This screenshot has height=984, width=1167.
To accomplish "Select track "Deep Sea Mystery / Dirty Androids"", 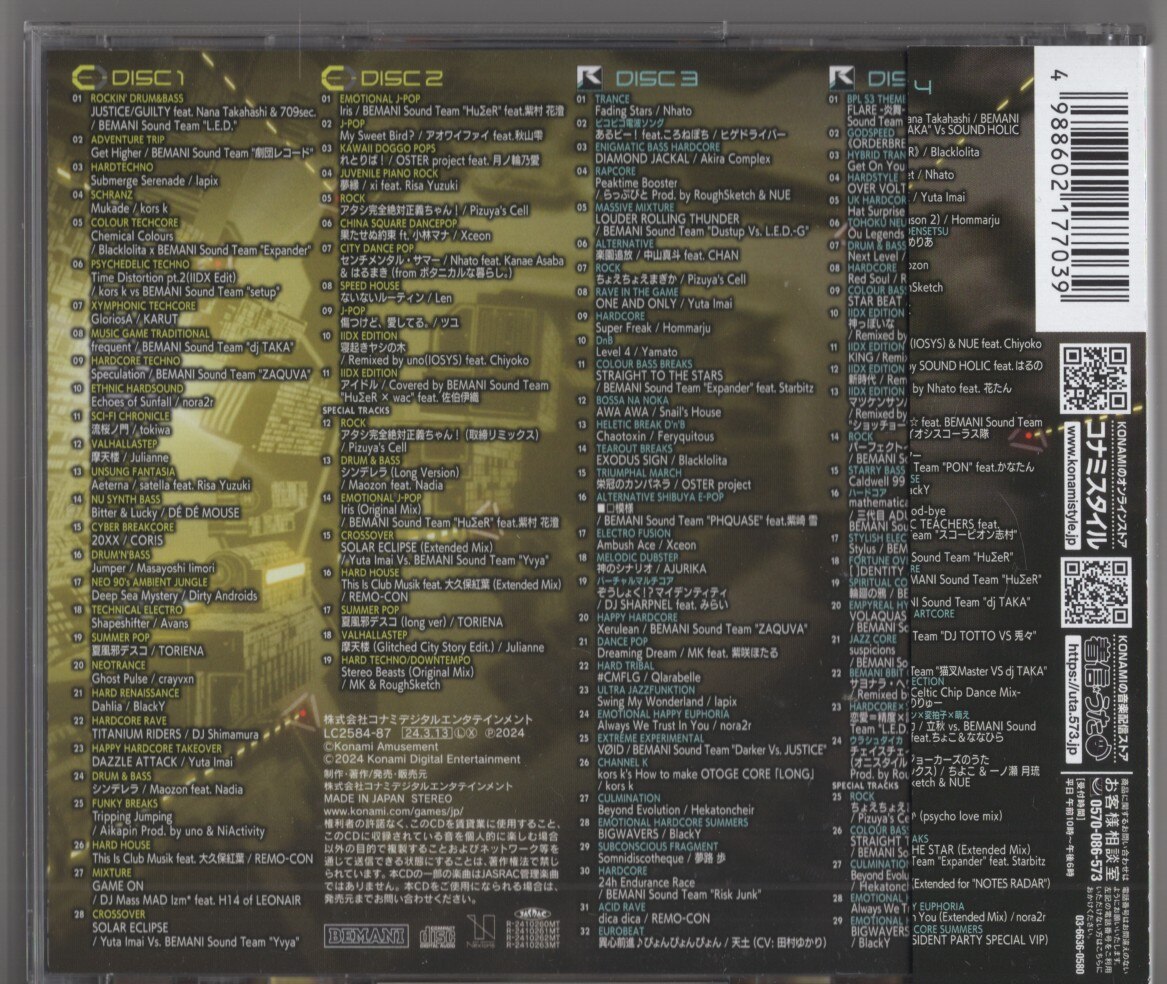I will (x=174, y=595).
